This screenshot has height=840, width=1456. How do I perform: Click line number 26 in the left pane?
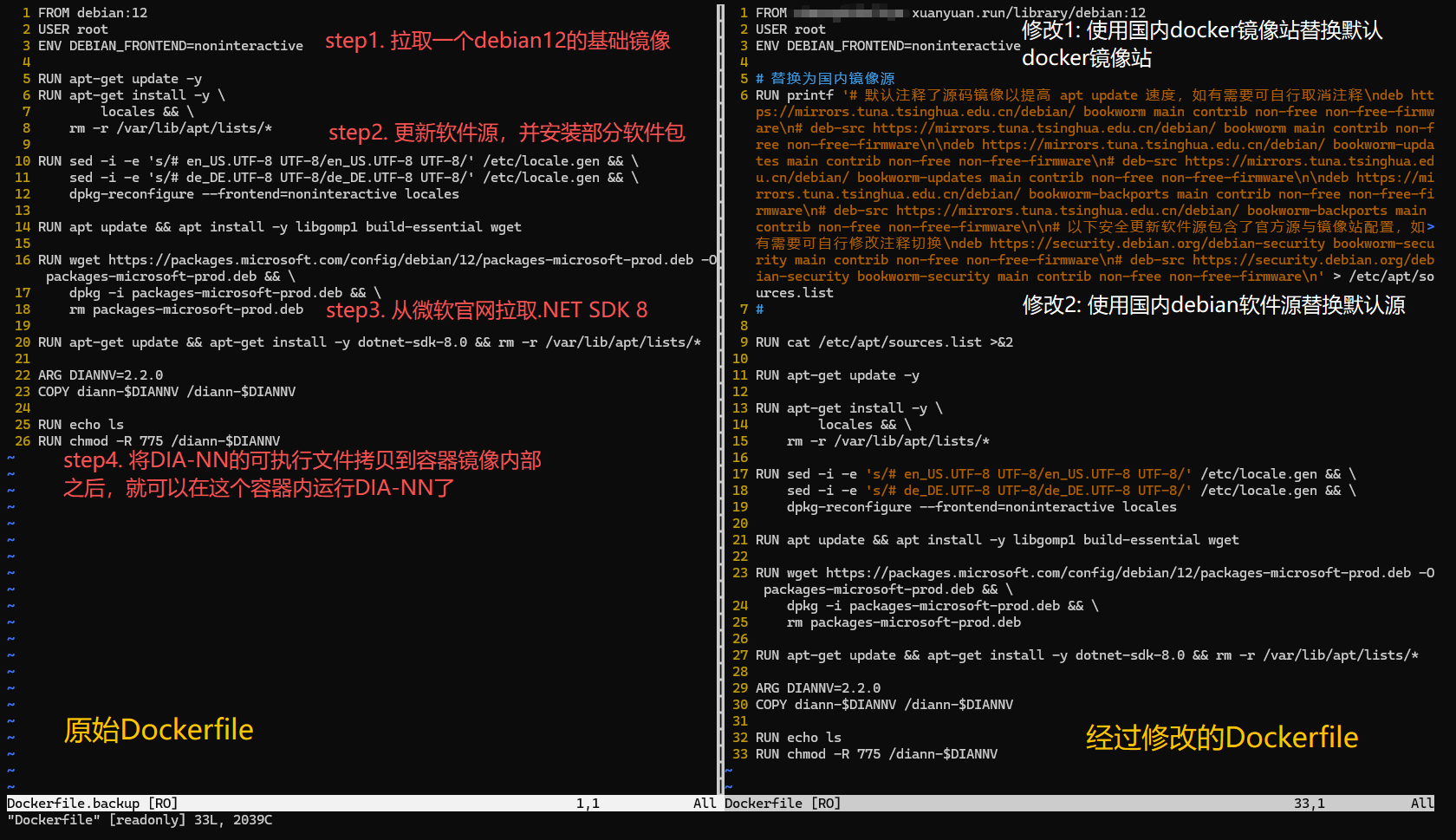point(23,440)
